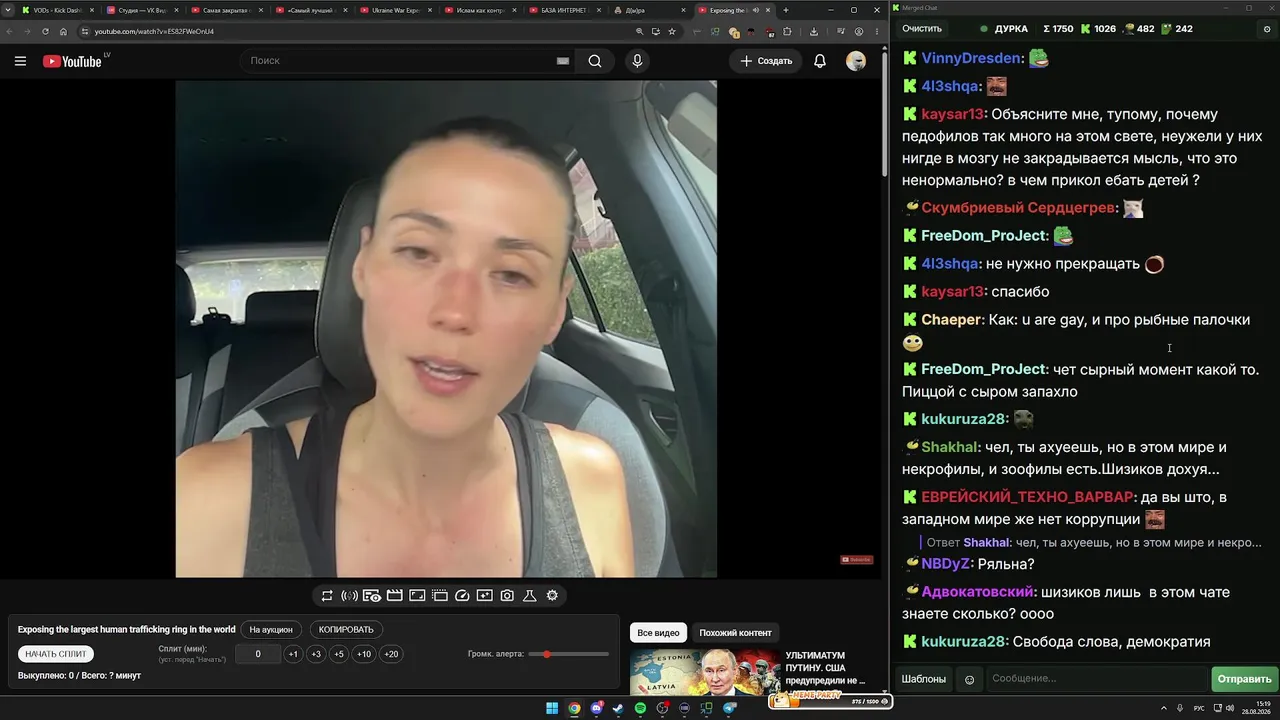Viewport: 1280px width, 720px height.
Task: Open Telegram from the taskbar
Action: [729, 709]
